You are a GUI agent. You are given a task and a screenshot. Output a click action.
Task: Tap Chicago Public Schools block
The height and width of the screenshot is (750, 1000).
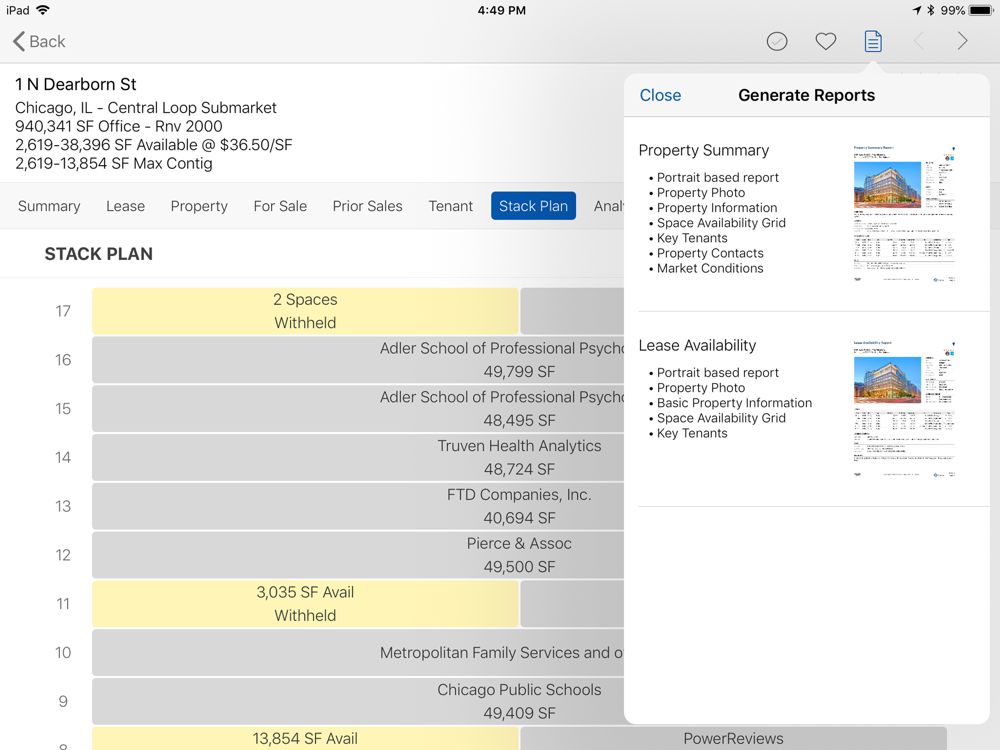coord(358,702)
